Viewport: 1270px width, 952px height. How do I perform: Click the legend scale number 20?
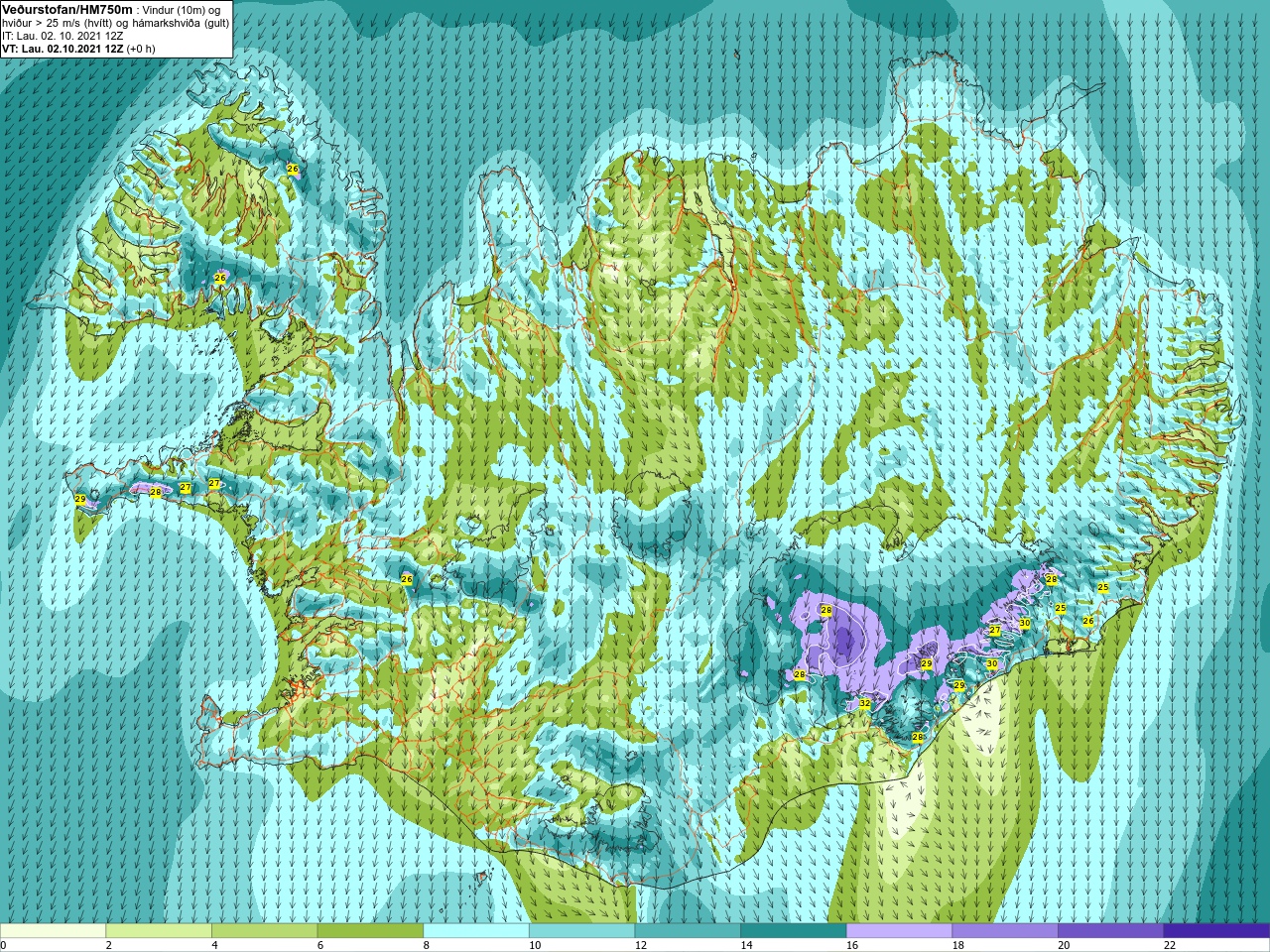pyautogui.click(x=1064, y=945)
